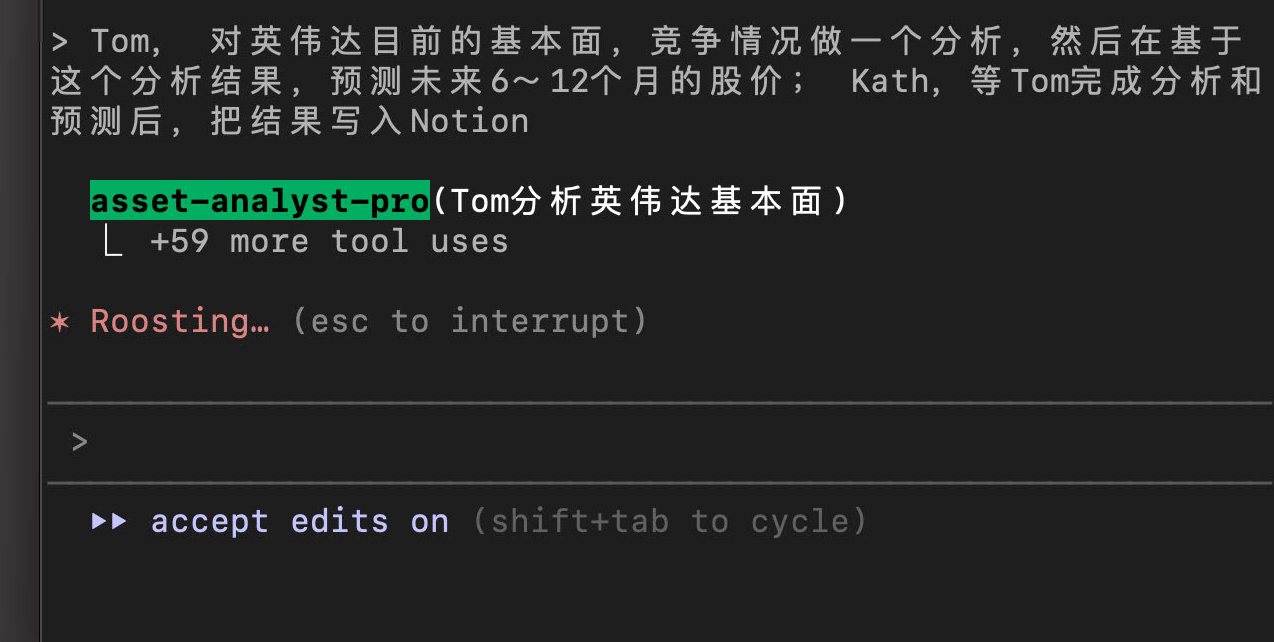Click the Roosting… status text

180,321
